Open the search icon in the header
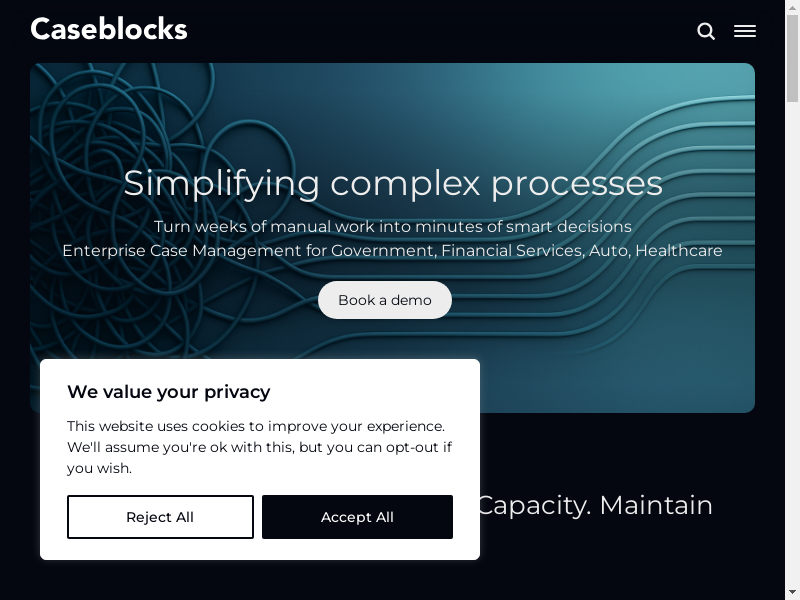800x600 pixels. pos(706,31)
